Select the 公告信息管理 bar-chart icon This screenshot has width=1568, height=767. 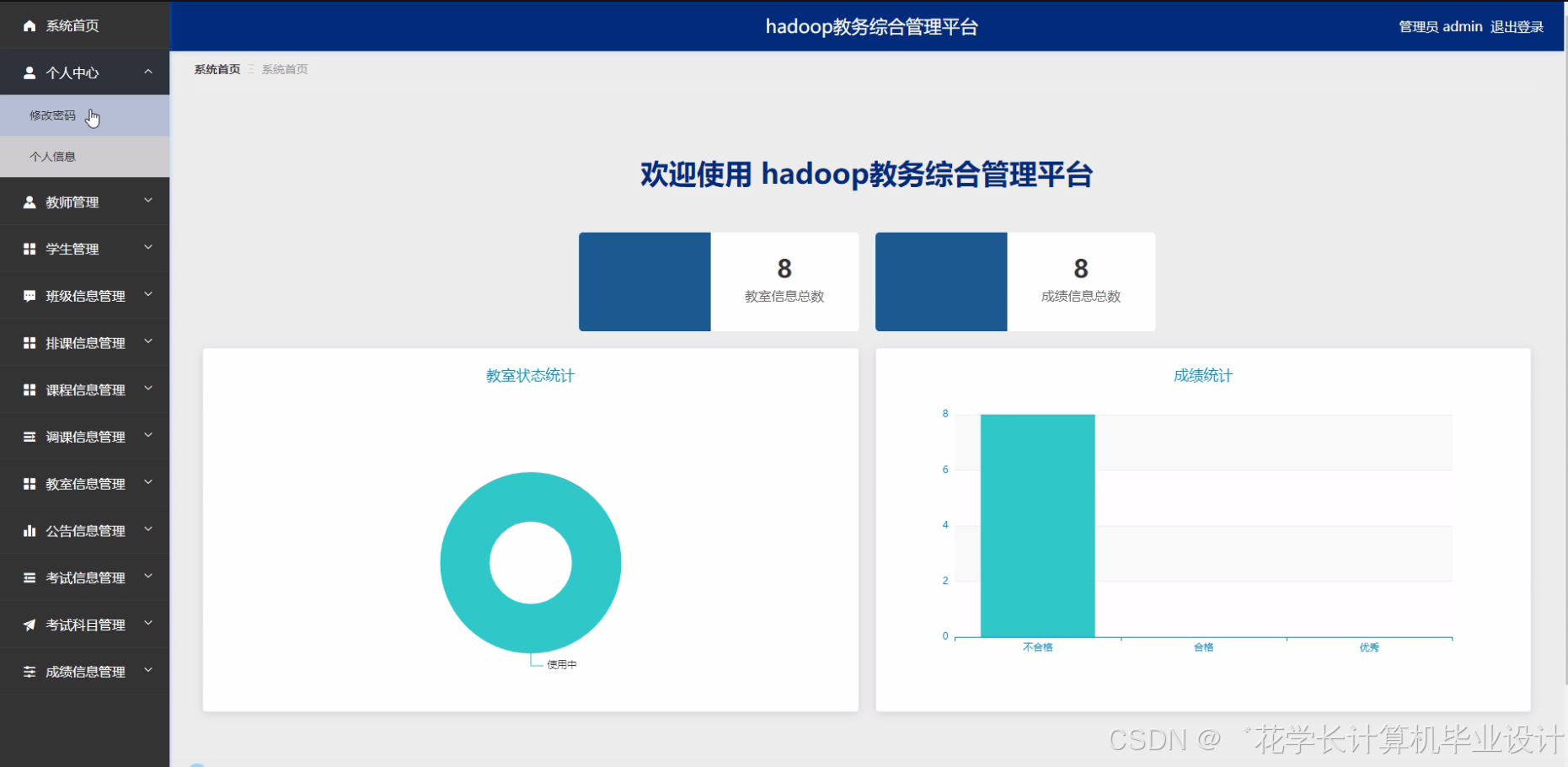pos(28,530)
